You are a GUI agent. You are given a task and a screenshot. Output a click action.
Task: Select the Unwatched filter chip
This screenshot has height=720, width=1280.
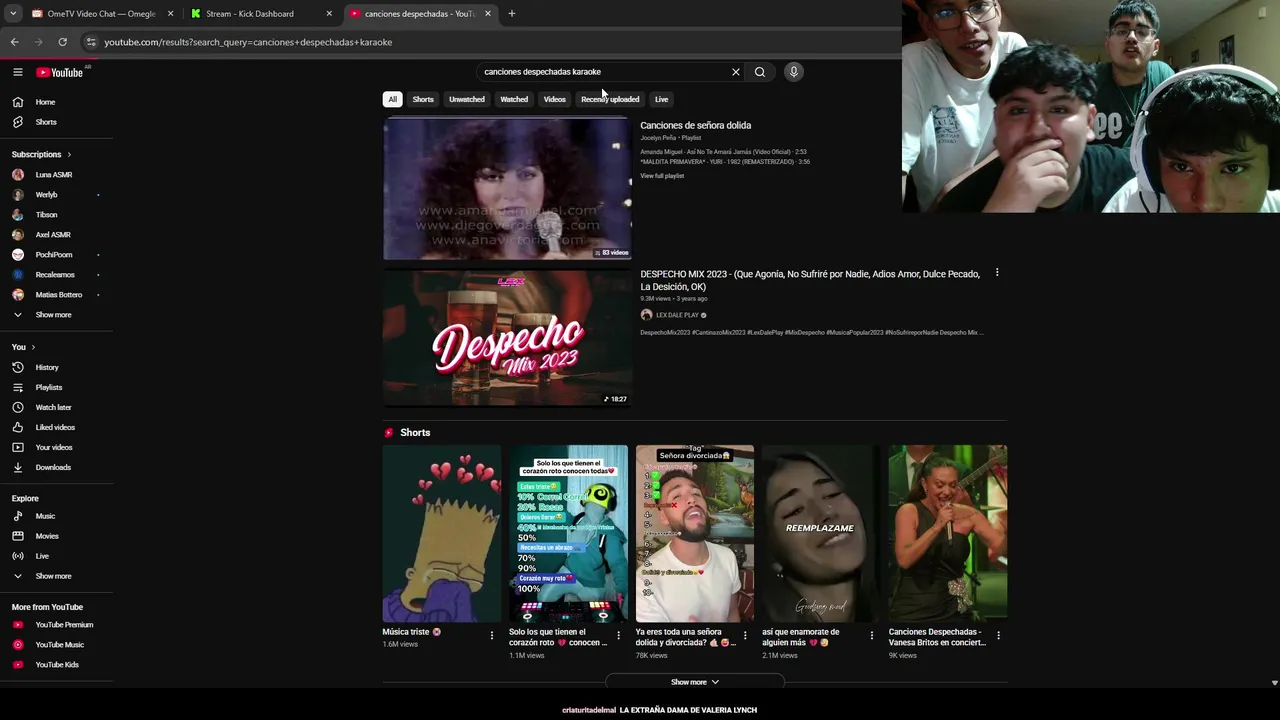pyautogui.click(x=467, y=99)
